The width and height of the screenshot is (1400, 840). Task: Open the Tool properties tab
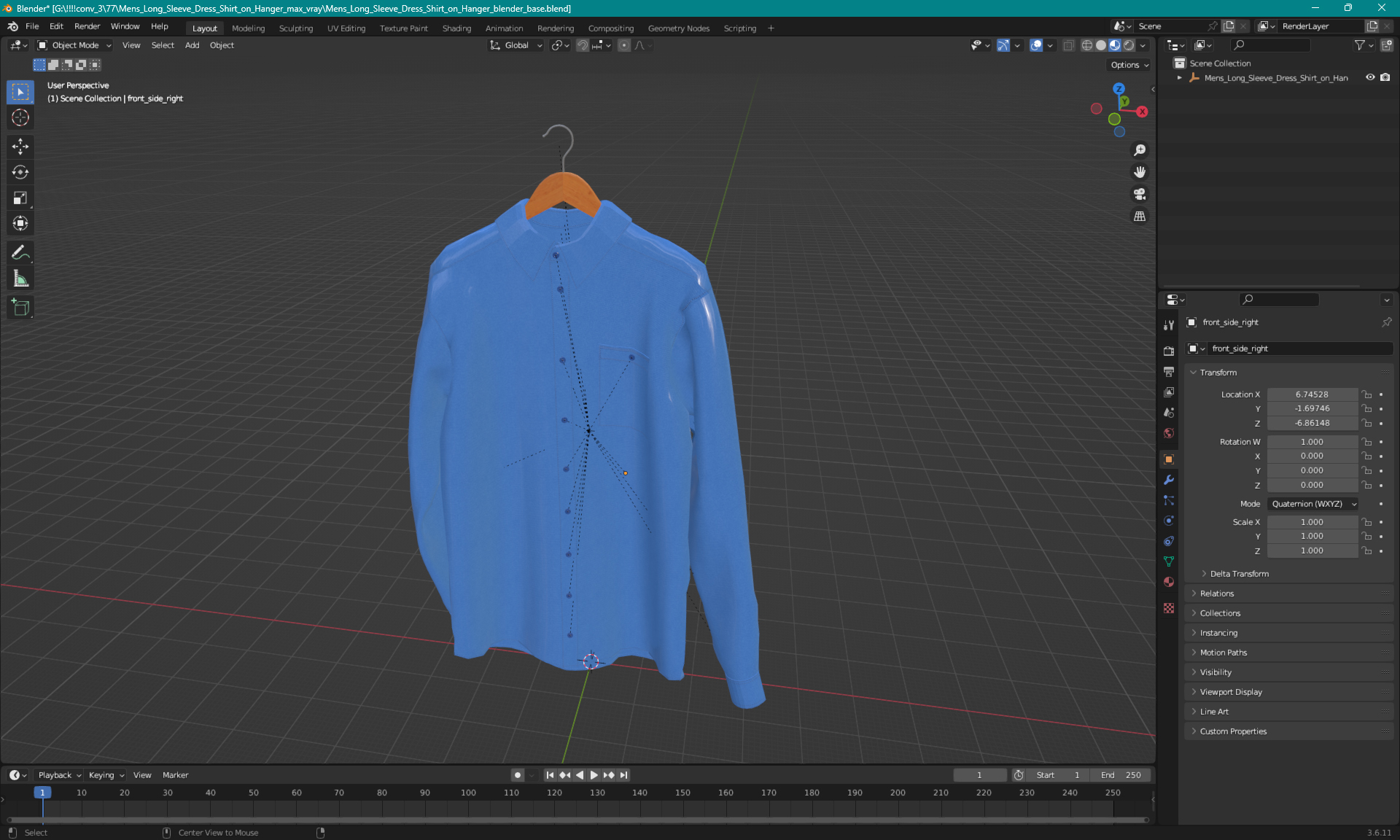1169,325
